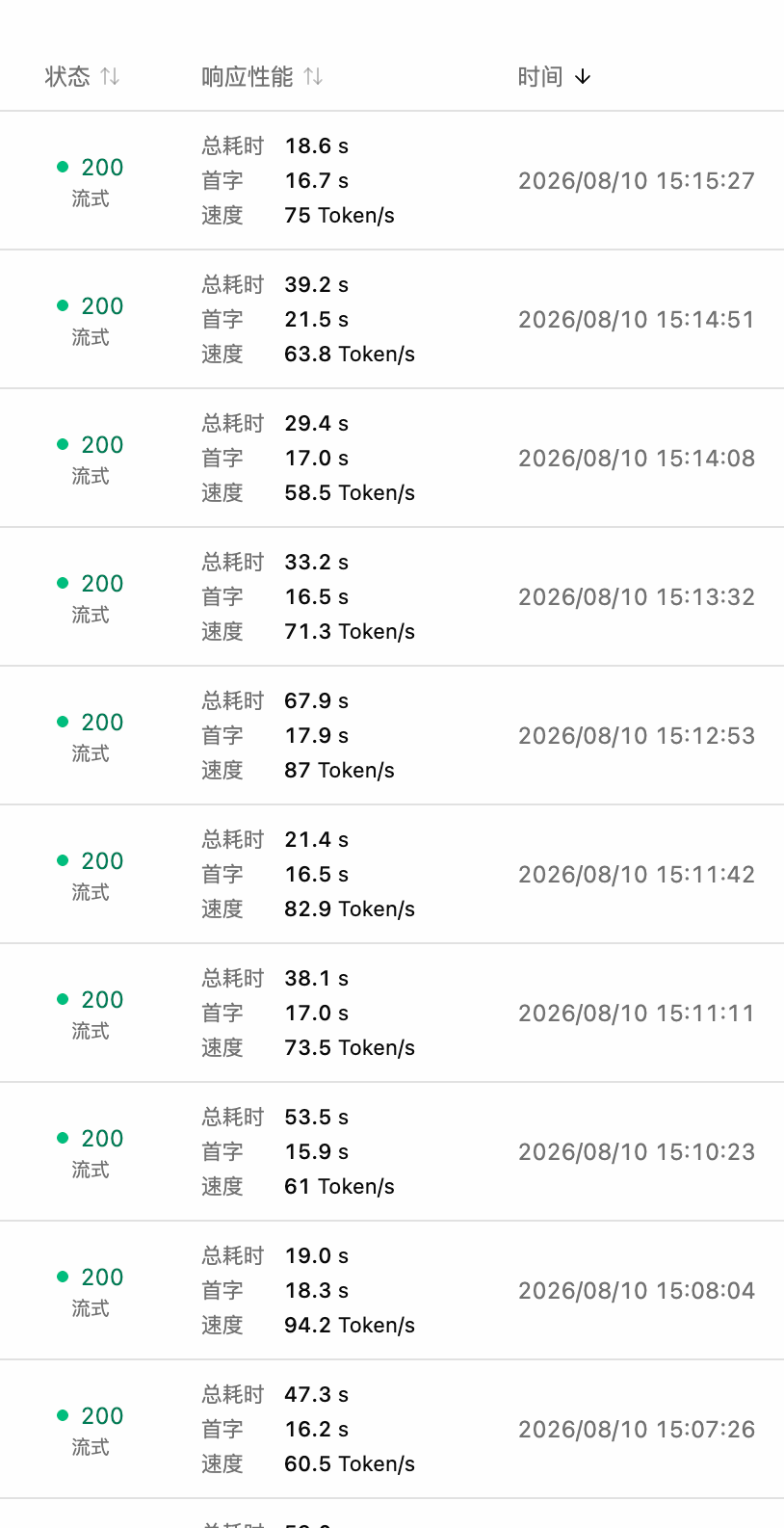Click 流式 label in the 15:08:04 row
The image size is (784, 1528).
click(91, 1308)
